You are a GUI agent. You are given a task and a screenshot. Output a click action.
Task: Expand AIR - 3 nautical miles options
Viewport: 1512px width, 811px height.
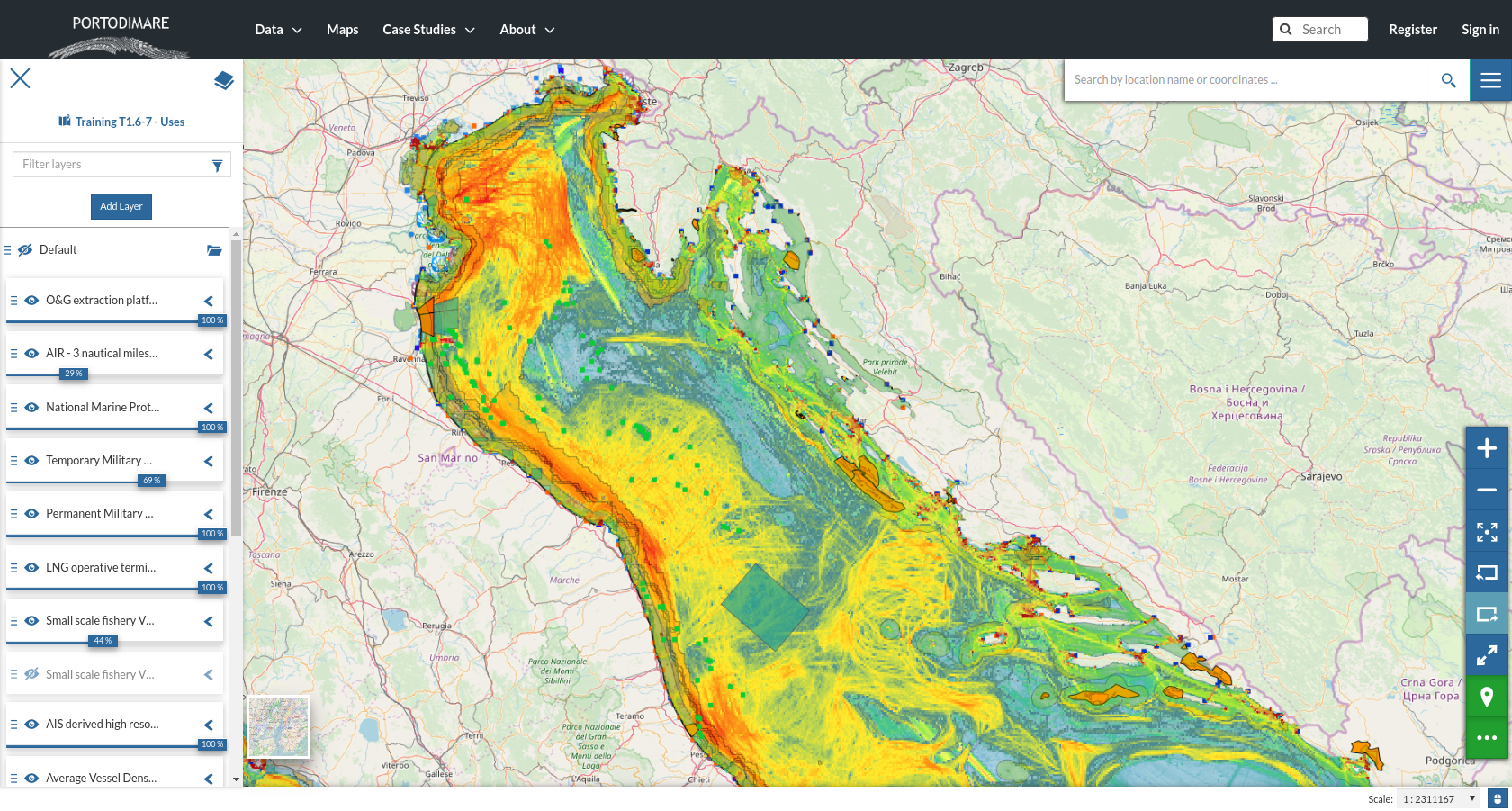click(x=209, y=355)
